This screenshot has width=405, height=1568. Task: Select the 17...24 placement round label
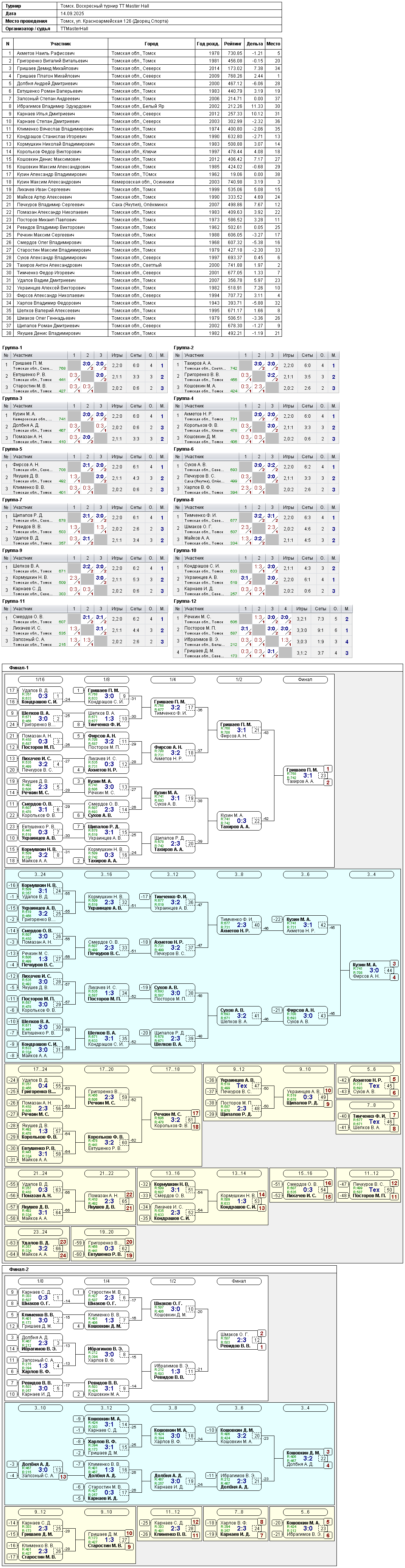coord(40,1069)
